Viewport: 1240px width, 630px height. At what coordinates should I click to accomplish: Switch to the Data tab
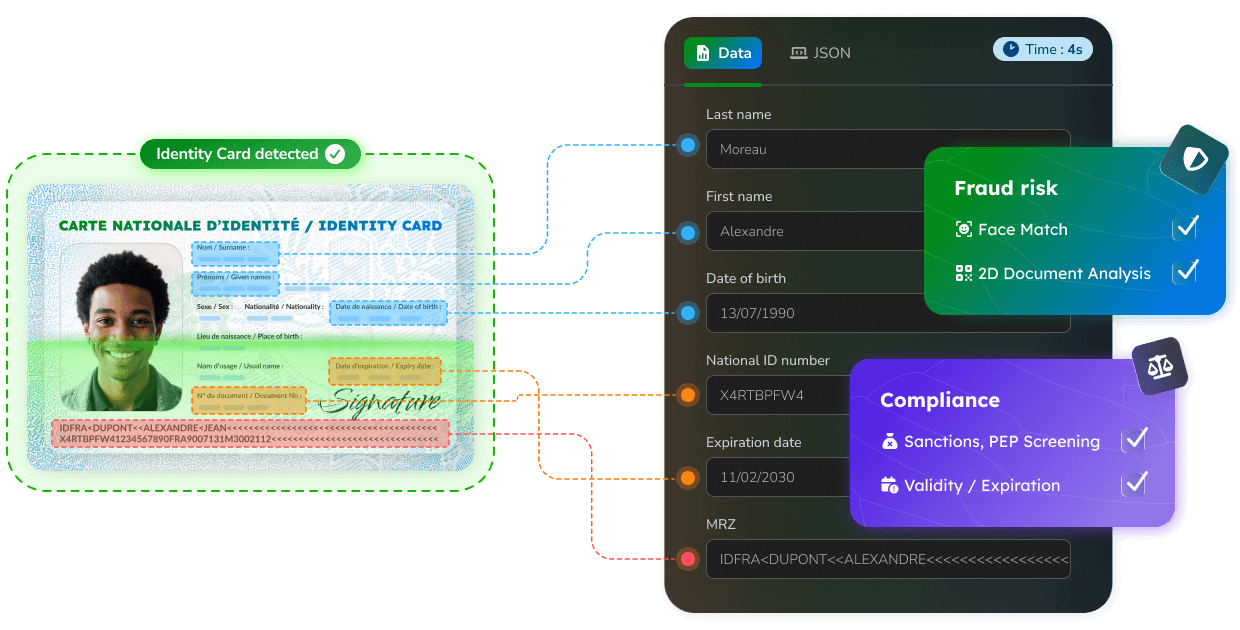pos(723,53)
